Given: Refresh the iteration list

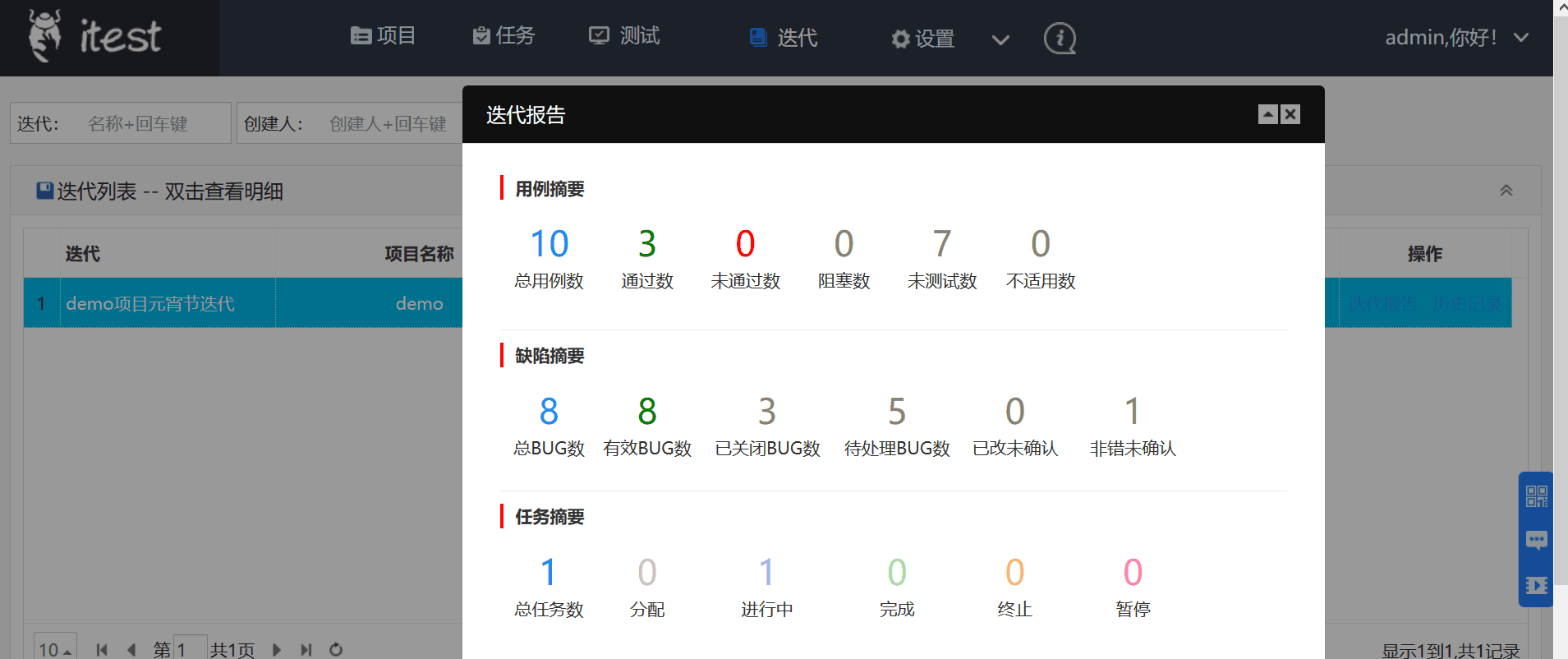Looking at the screenshot, I should coord(336,650).
